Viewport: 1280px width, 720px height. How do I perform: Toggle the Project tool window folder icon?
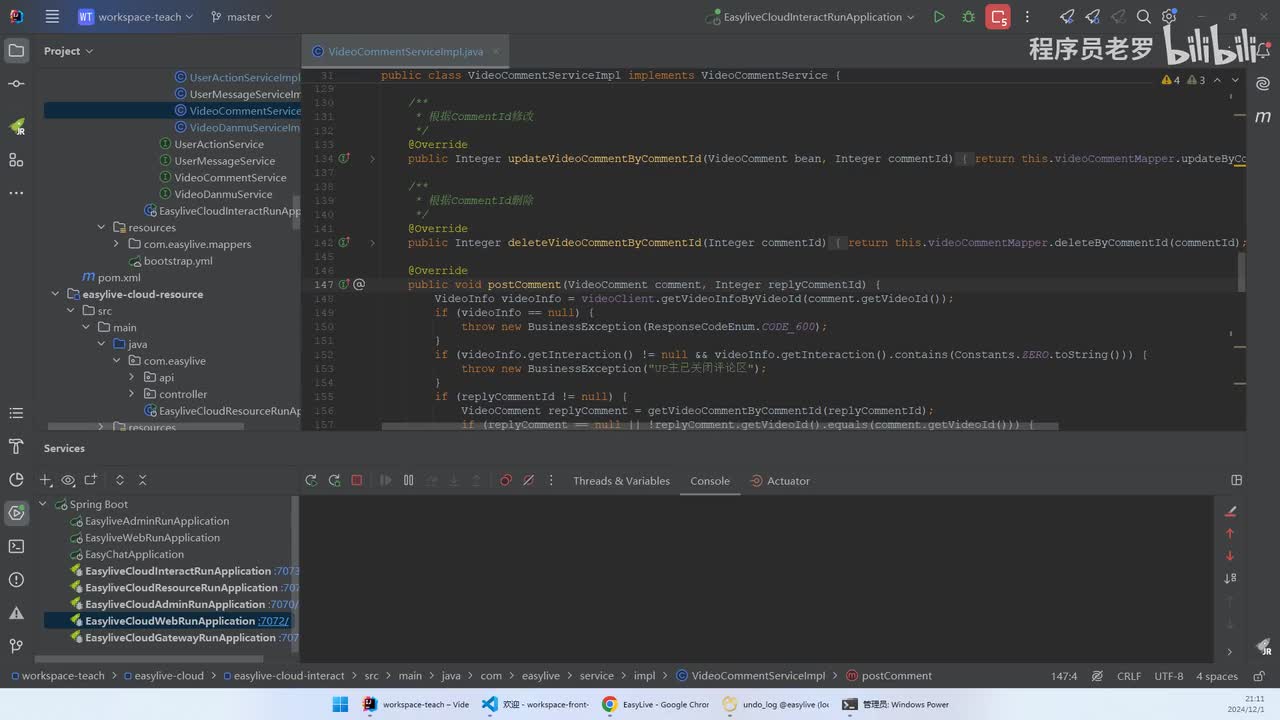(16, 51)
